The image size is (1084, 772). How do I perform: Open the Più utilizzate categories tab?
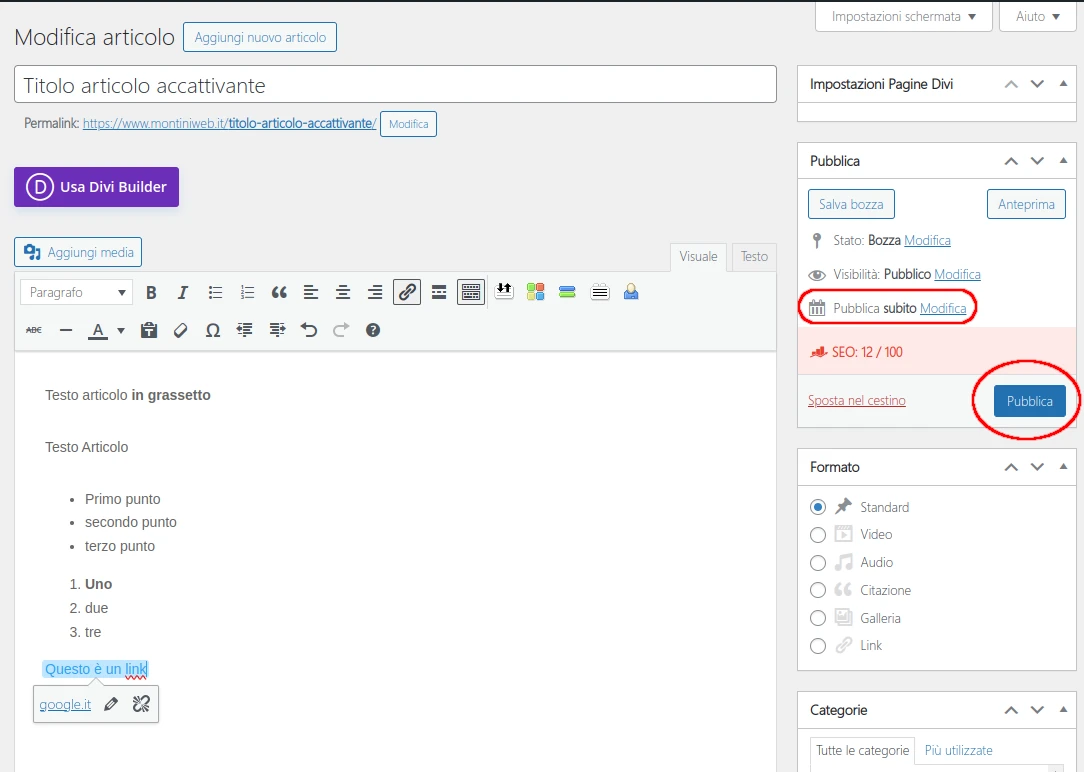(x=958, y=750)
